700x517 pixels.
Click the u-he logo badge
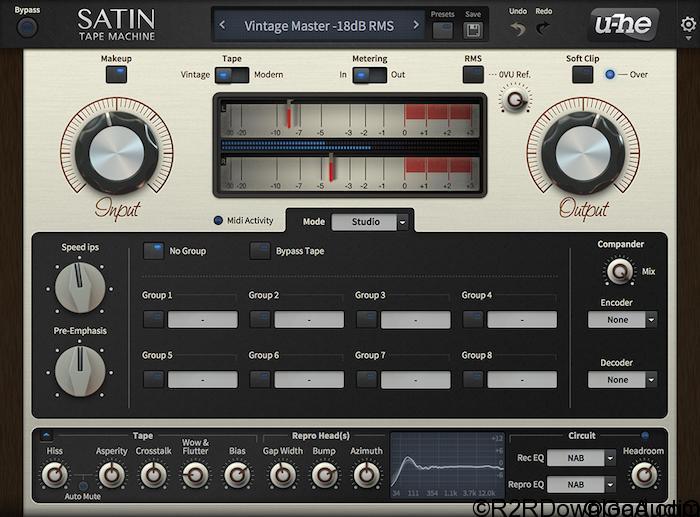pos(624,24)
